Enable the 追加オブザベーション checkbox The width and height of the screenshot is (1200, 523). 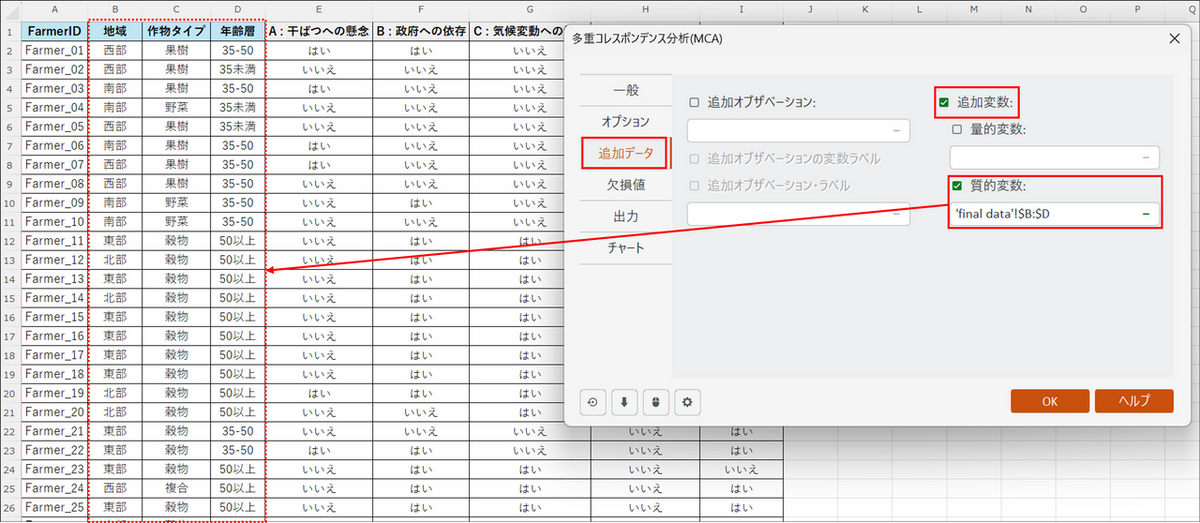(694, 102)
